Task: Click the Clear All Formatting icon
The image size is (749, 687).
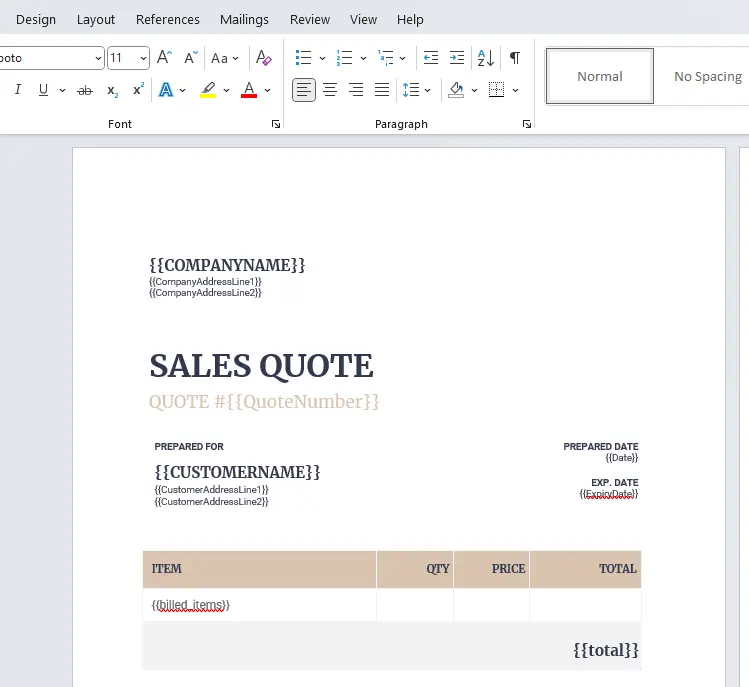Action: 263,58
